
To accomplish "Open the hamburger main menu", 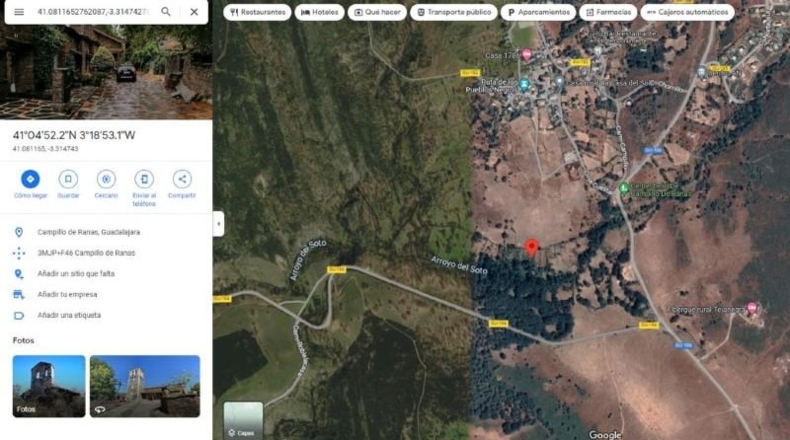I will coord(19,12).
